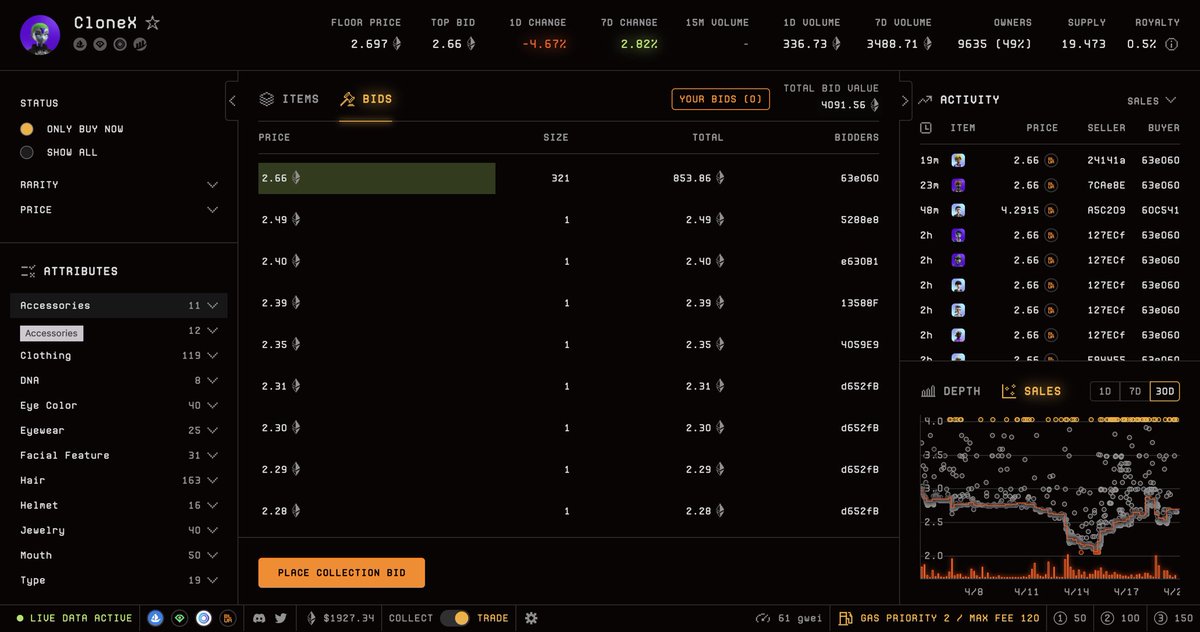The image size is (1200, 632).
Task: Toggle LooksRare marketplace in status bar
Action: 180,618
